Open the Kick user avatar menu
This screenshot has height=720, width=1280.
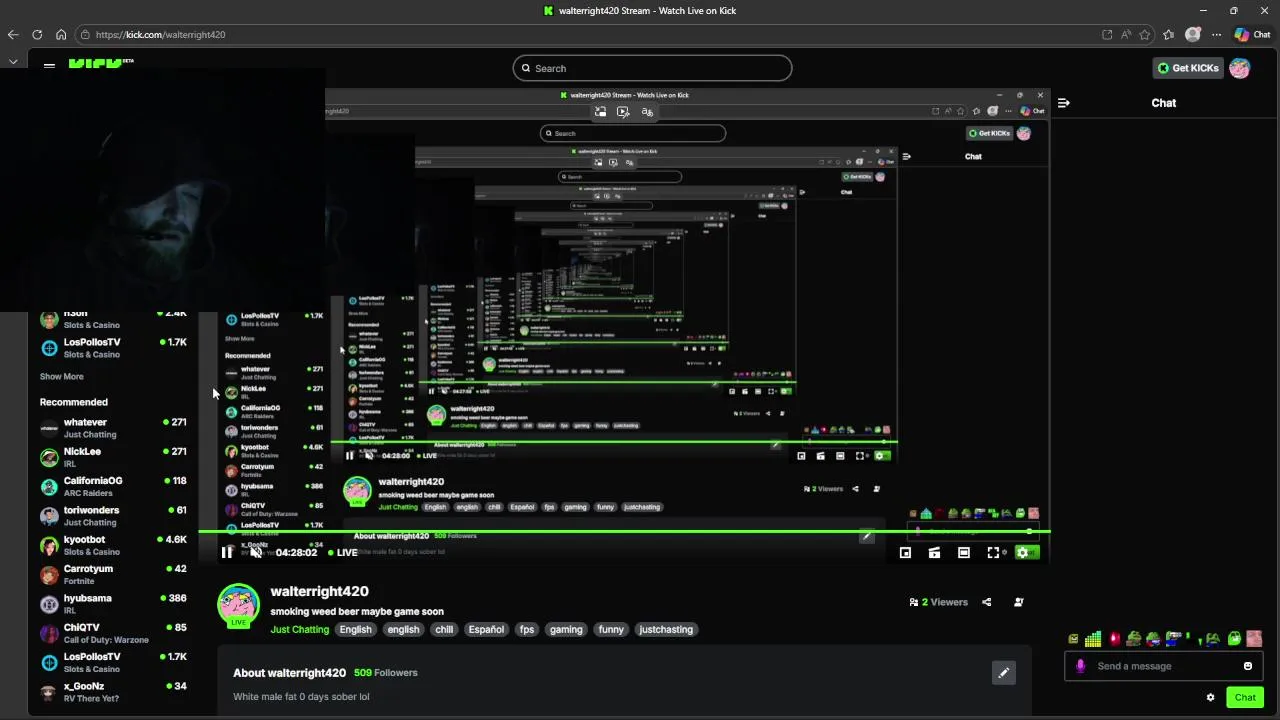coord(1240,68)
